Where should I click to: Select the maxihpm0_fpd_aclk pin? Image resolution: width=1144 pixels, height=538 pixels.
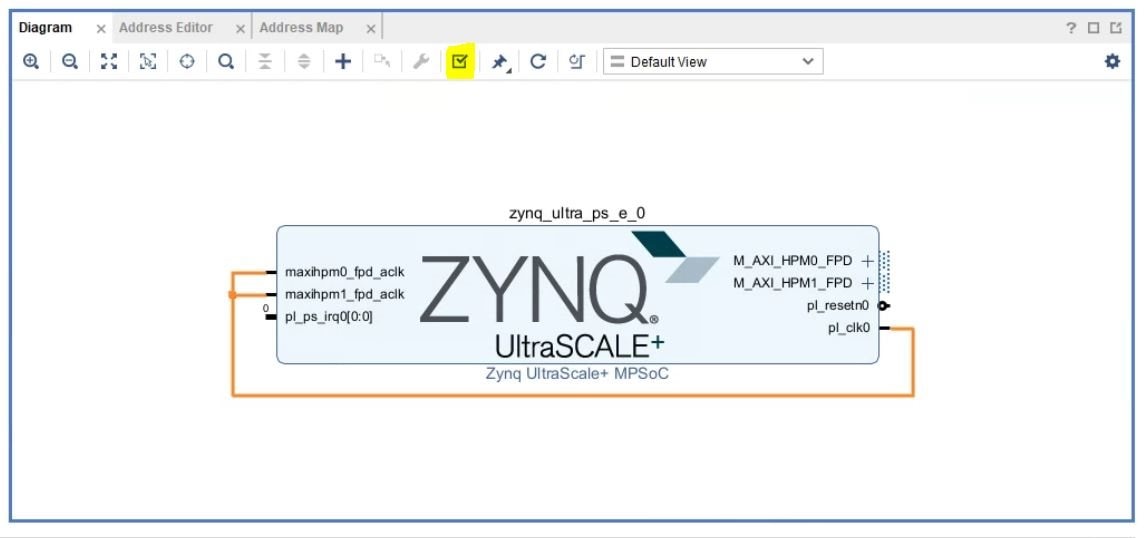click(344, 272)
